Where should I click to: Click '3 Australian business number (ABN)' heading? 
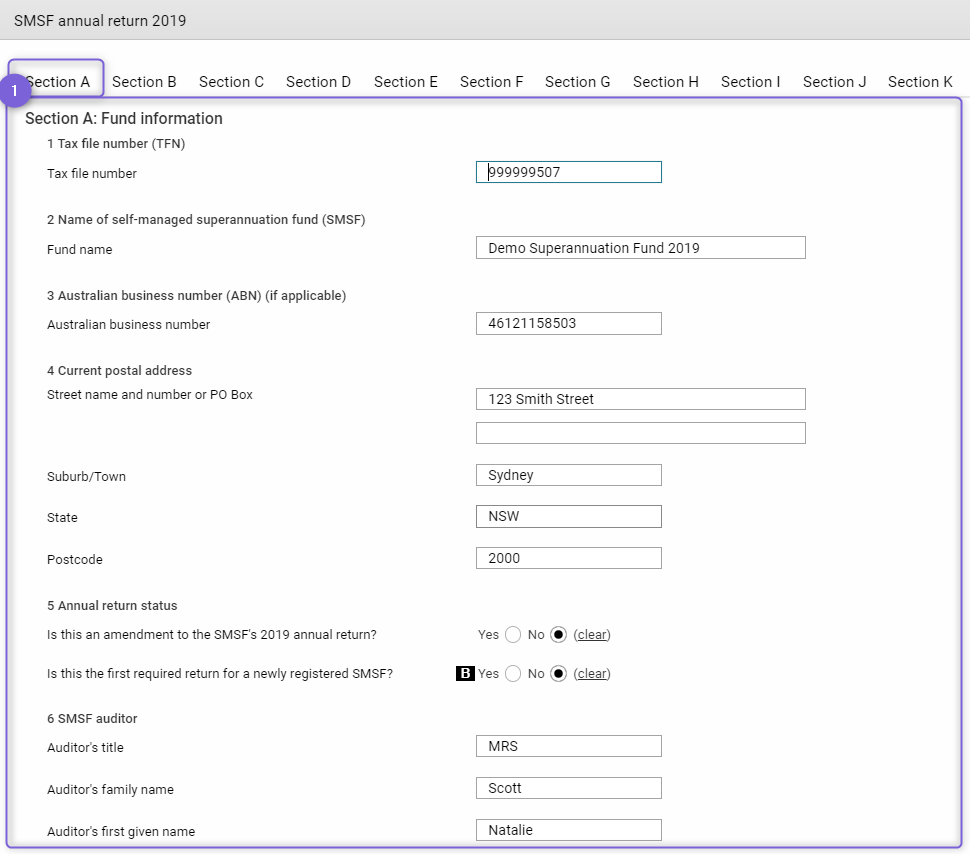pyautogui.click(x=196, y=296)
